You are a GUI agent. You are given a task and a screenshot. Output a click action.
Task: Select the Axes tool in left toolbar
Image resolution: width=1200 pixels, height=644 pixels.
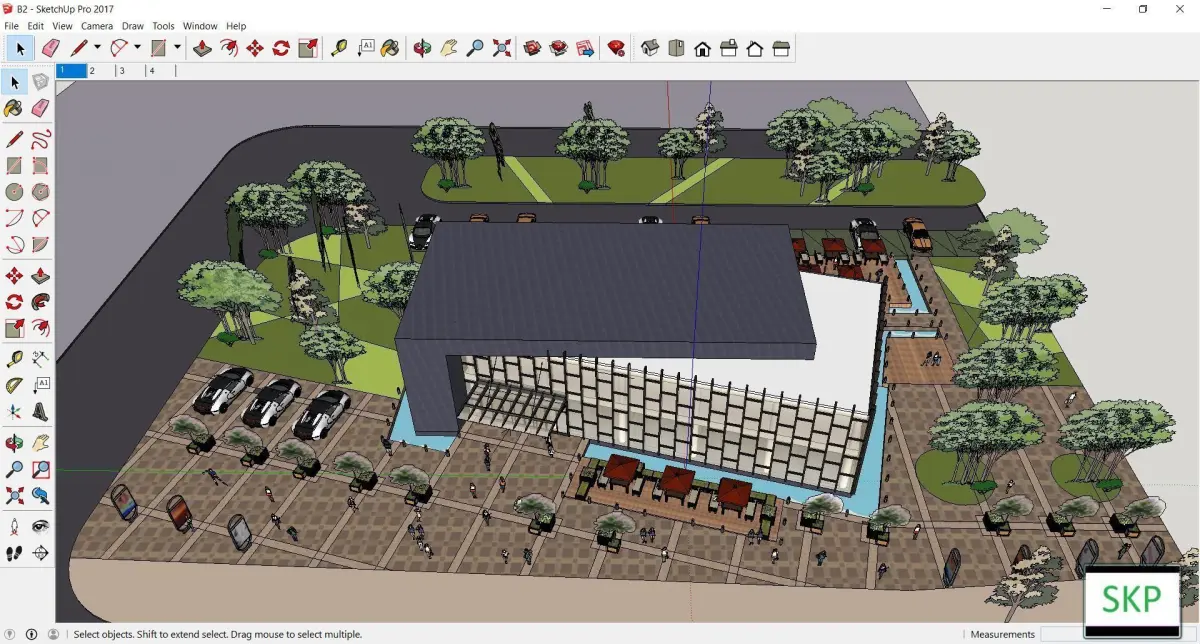(x=14, y=410)
